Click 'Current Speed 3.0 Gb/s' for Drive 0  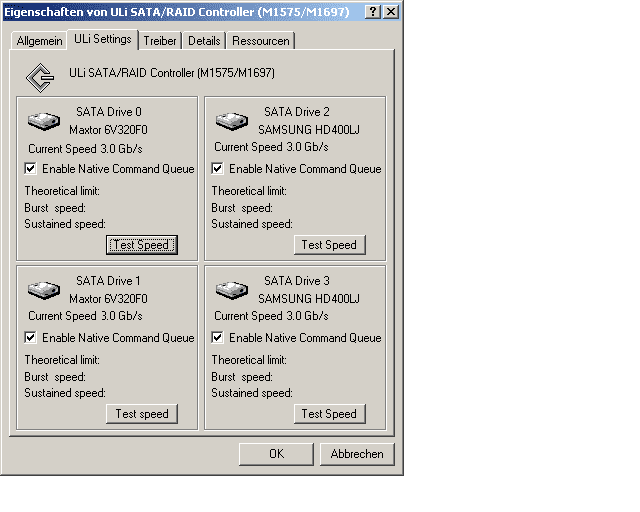[85, 149]
